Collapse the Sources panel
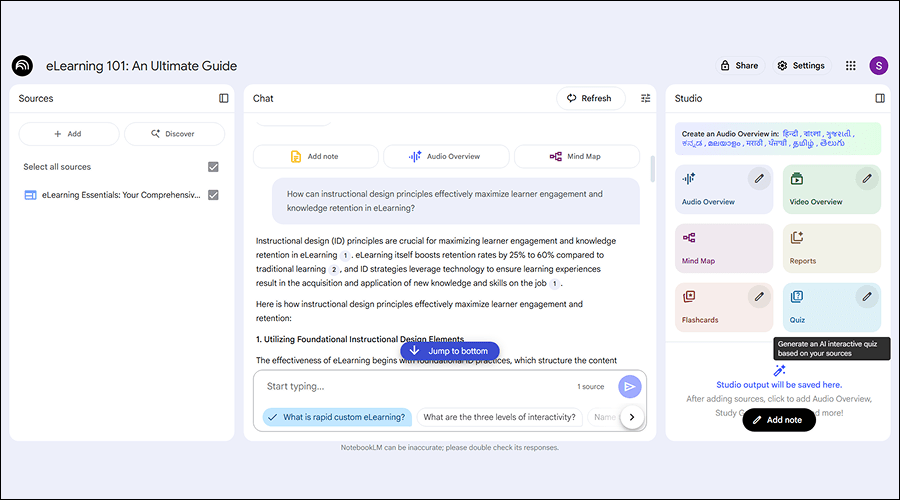Viewport: 900px width, 500px height. click(224, 98)
